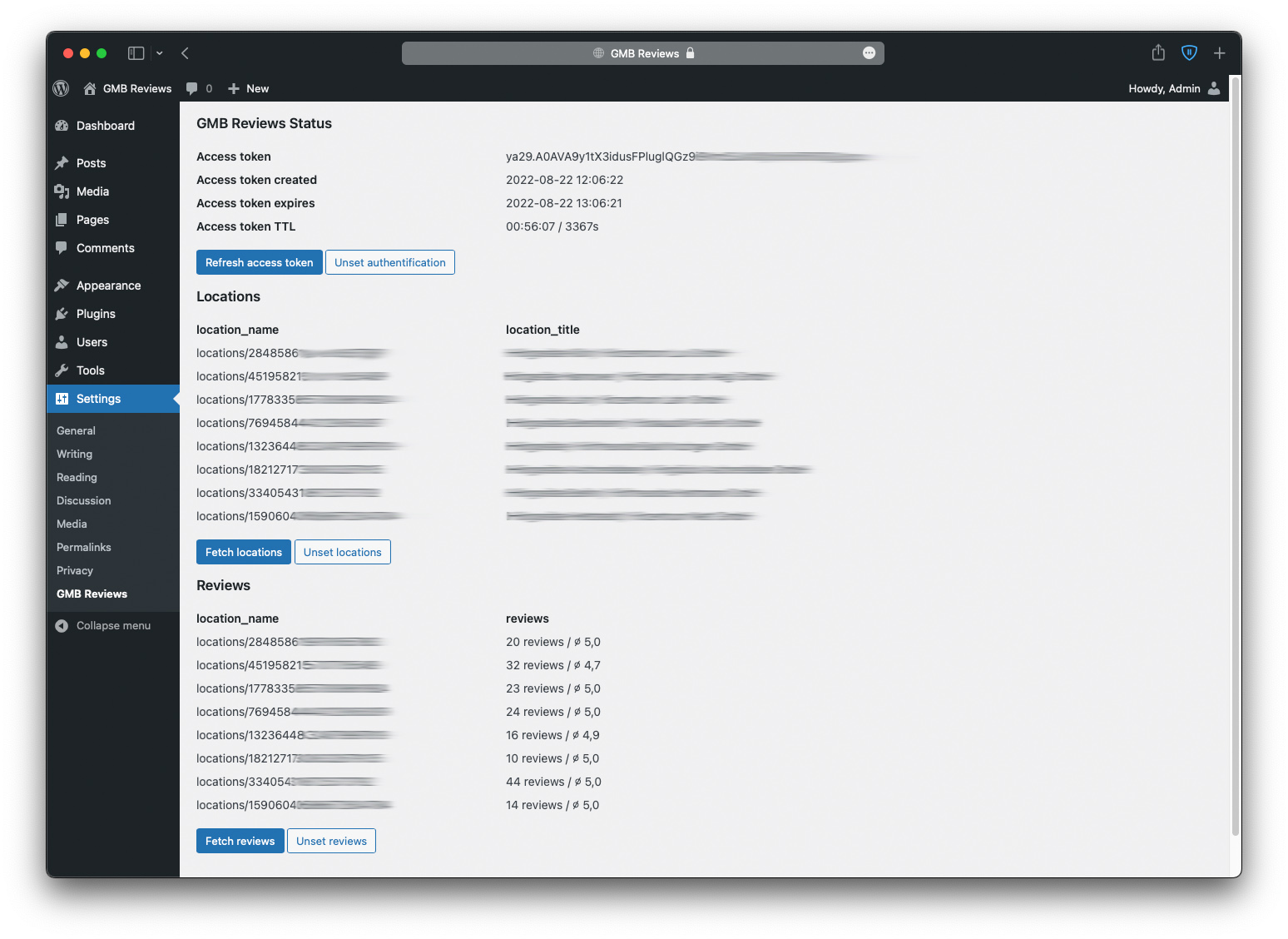
Task: Click the lock icon in address bar
Action: click(690, 52)
